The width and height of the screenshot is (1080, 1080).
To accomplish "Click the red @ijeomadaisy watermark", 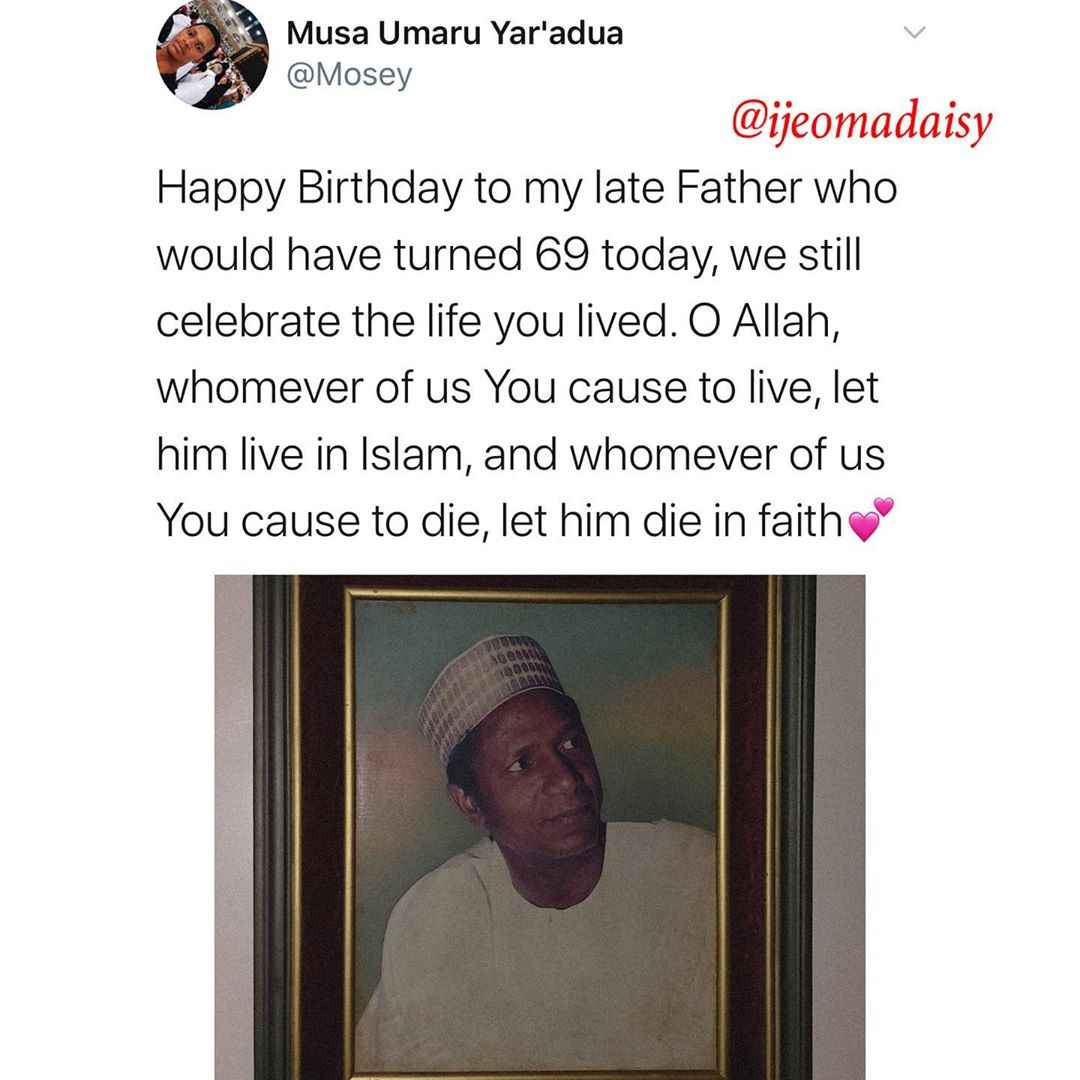I will [x=861, y=123].
